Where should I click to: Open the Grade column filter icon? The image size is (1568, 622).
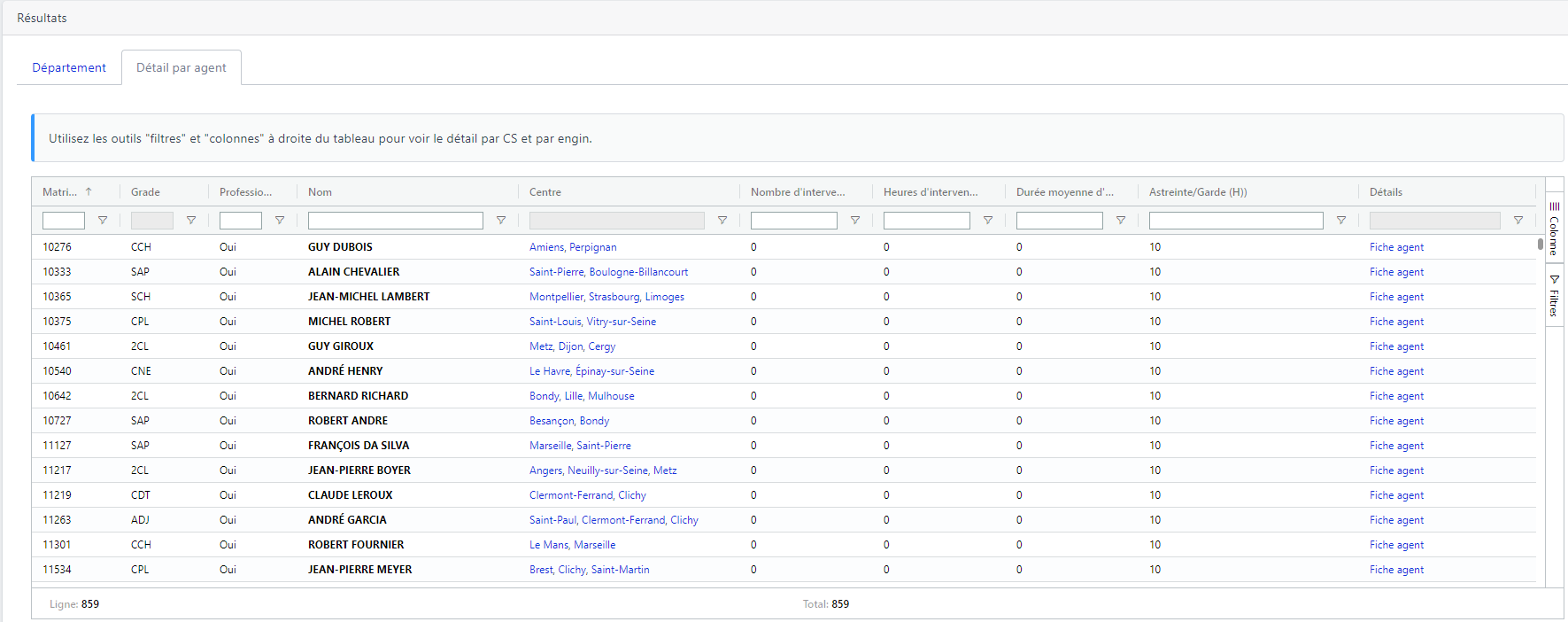click(x=191, y=221)
